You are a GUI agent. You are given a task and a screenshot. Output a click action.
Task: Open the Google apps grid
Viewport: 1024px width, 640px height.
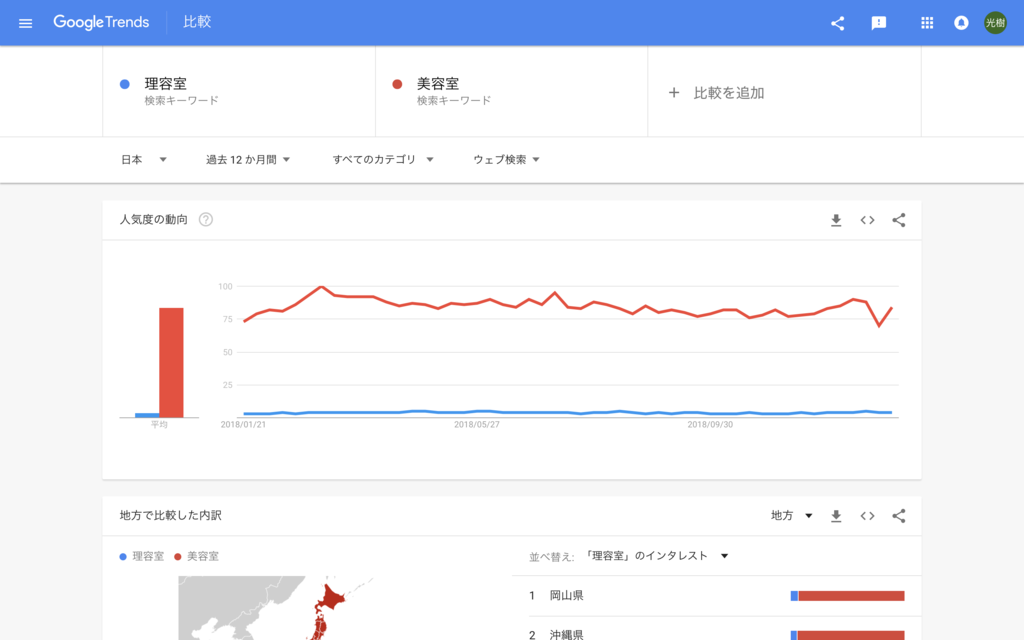click(927, 24)
